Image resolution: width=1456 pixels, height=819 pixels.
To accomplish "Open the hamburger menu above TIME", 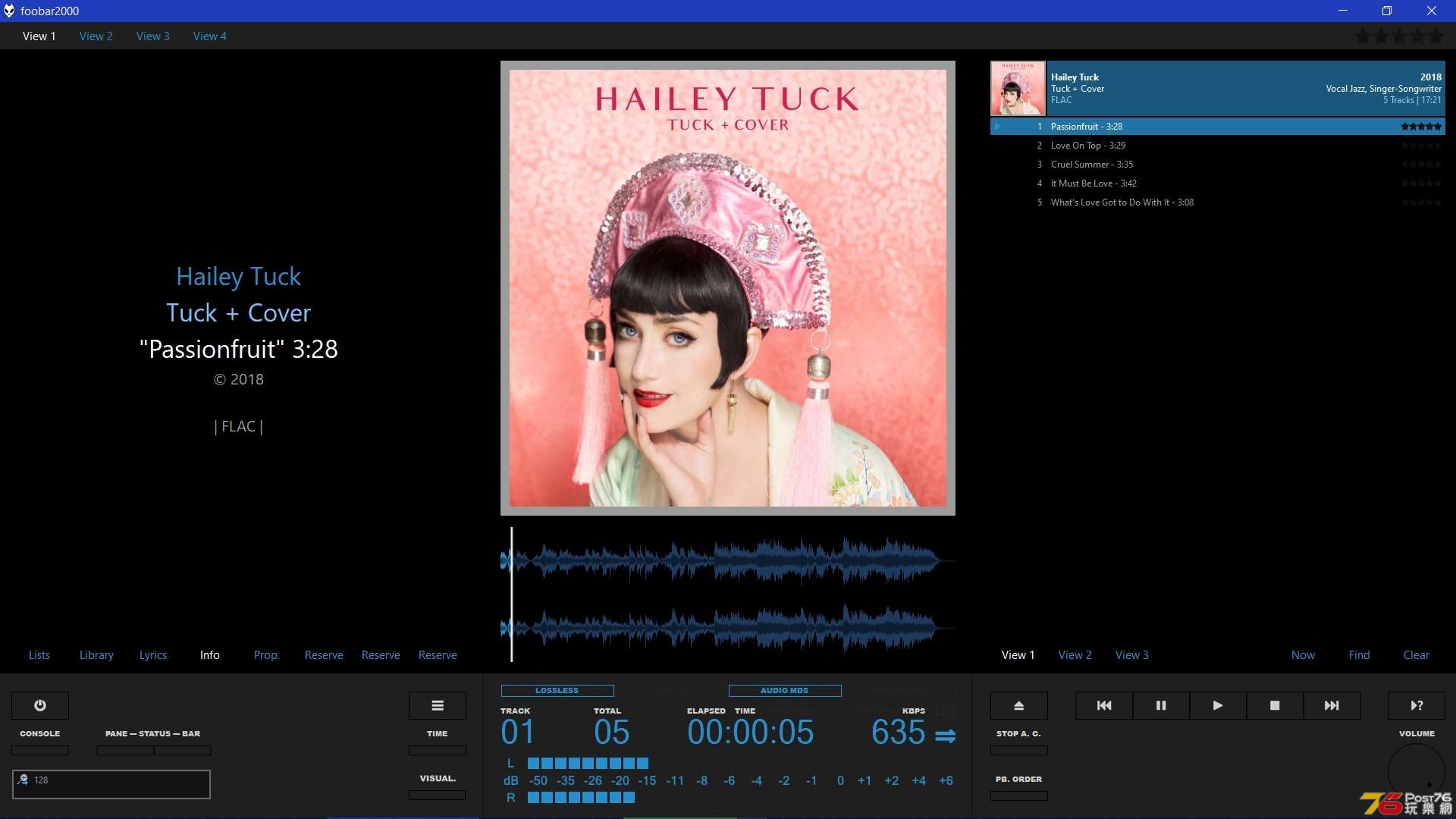I will coord(438,705).
